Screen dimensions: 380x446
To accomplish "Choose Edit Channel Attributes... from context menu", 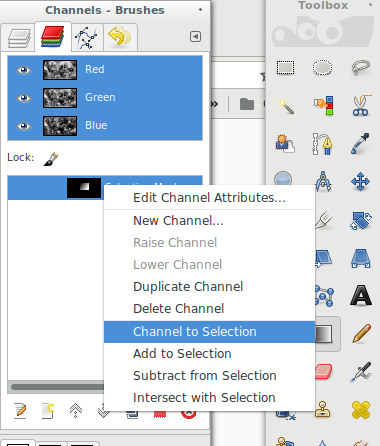I will 209,198.
